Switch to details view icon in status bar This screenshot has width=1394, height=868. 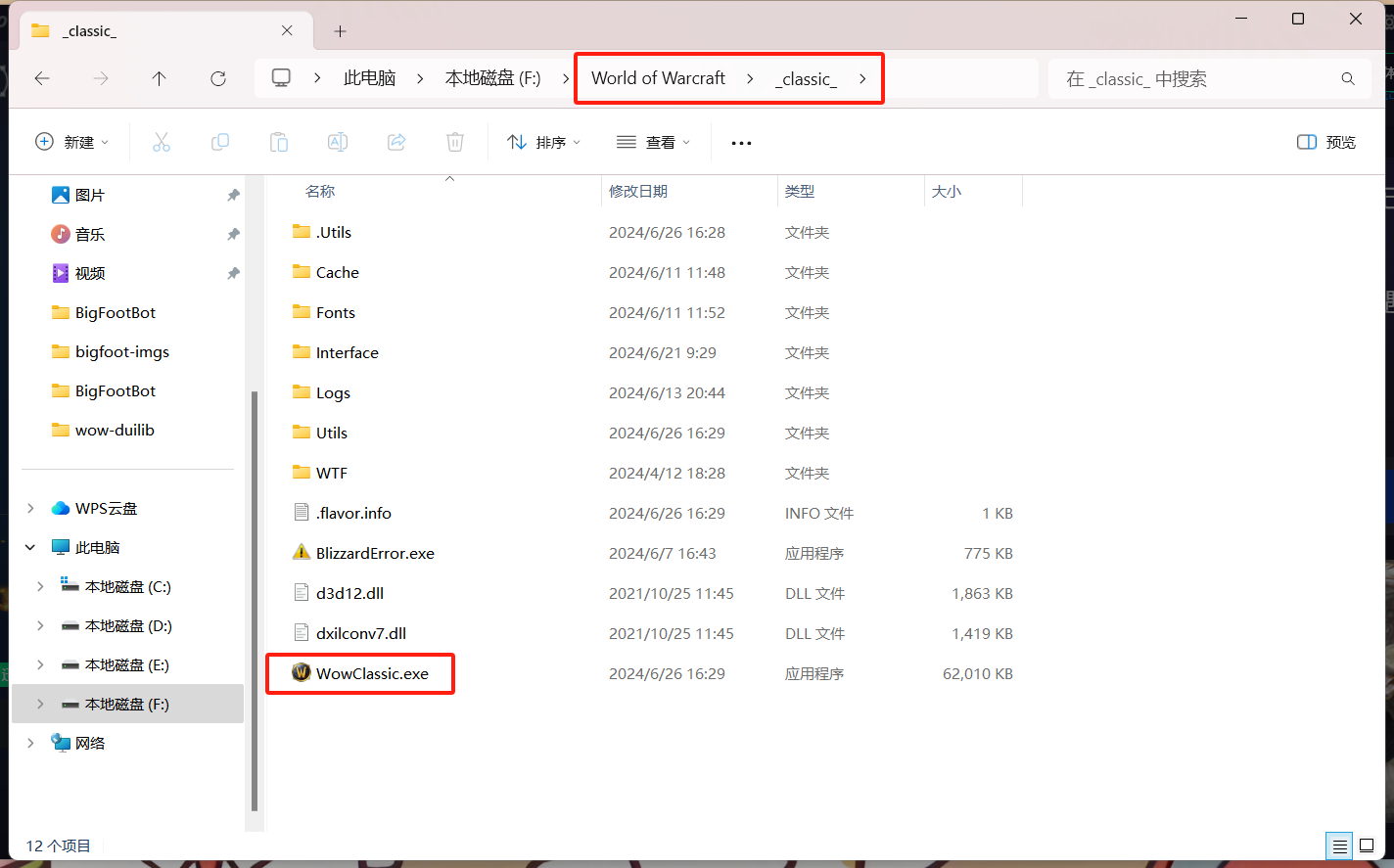pos(1339,846)
